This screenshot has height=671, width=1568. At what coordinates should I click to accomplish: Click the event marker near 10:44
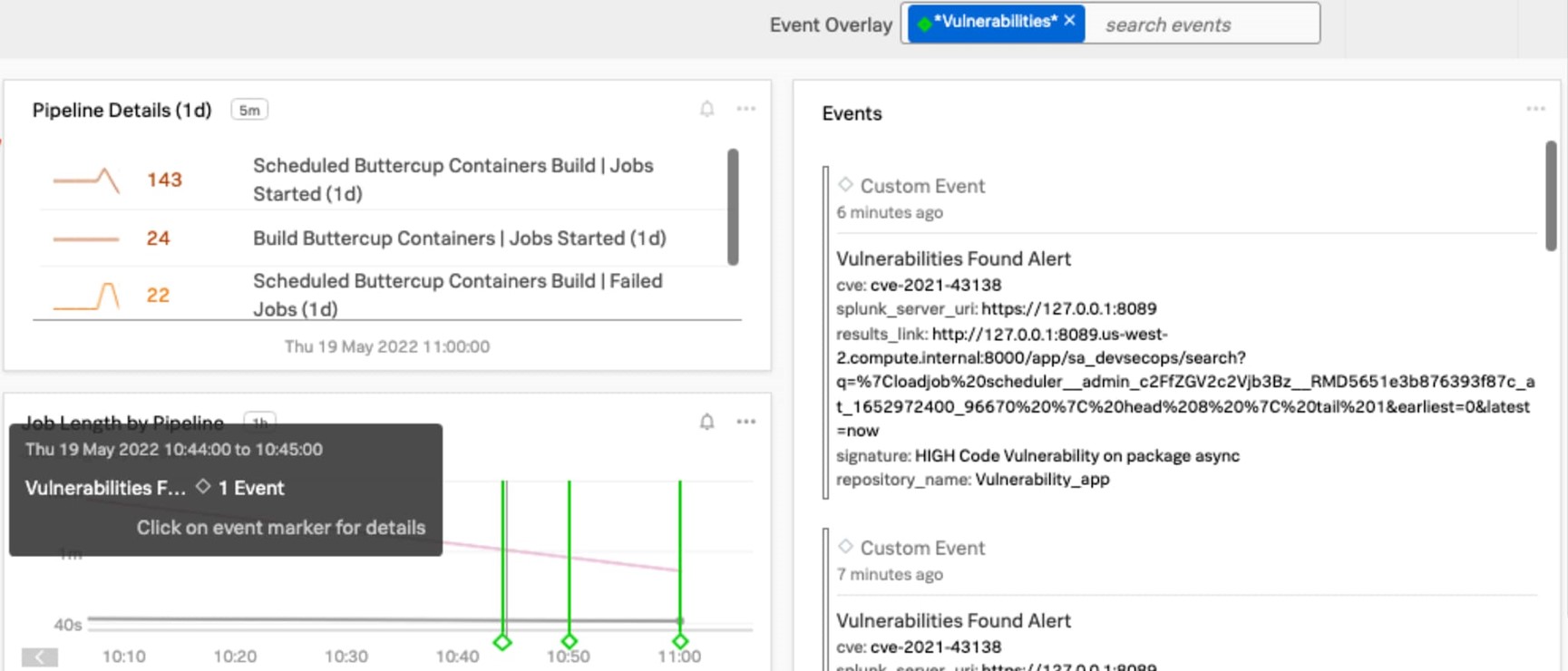click(502, 642)
